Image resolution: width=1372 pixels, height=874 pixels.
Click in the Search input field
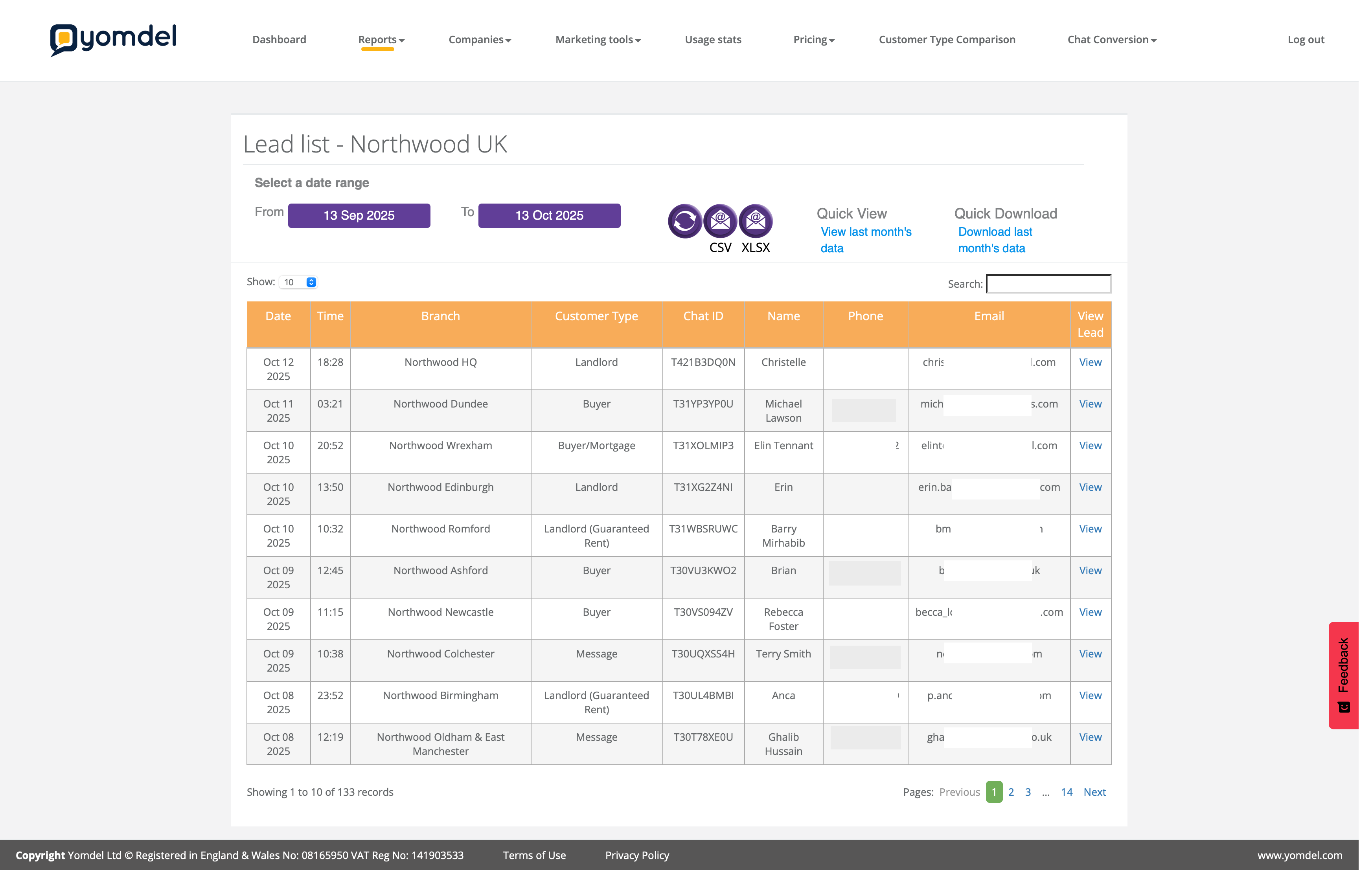tap(1048, 284)
